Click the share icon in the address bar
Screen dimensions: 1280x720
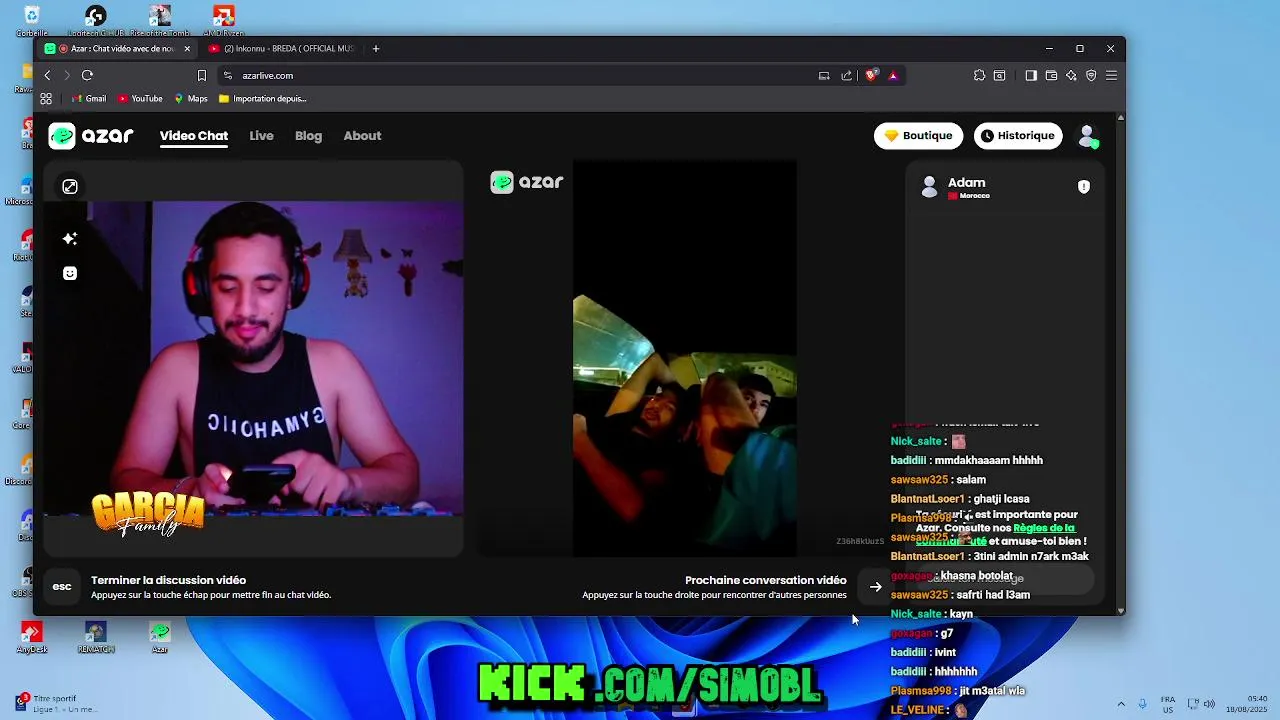coord(847,75)
